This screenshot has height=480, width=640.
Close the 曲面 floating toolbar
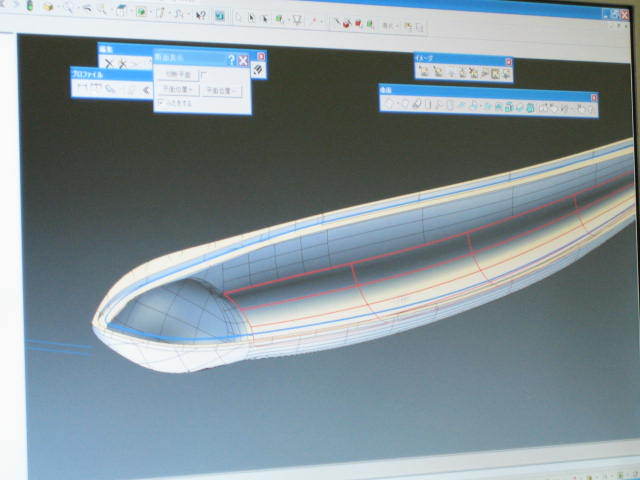coord(594,98)
